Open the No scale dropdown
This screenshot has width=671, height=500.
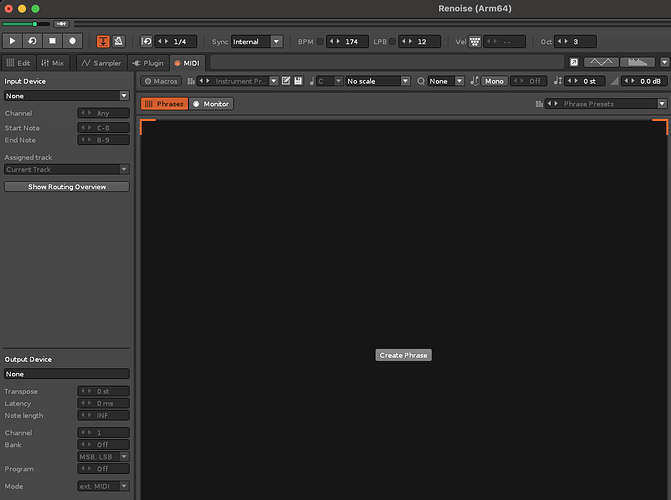(377, 80)
